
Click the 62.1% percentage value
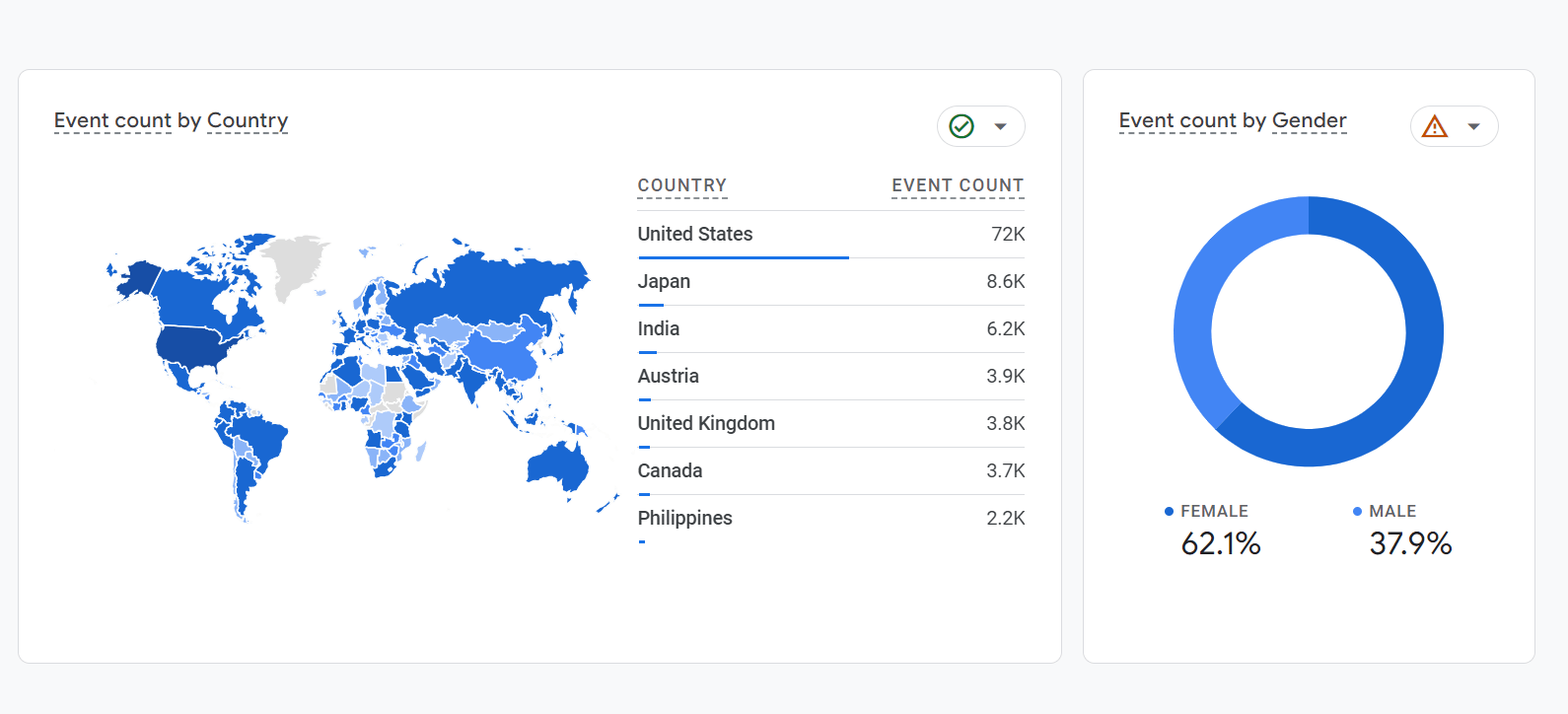click(x=1221, y=543)
